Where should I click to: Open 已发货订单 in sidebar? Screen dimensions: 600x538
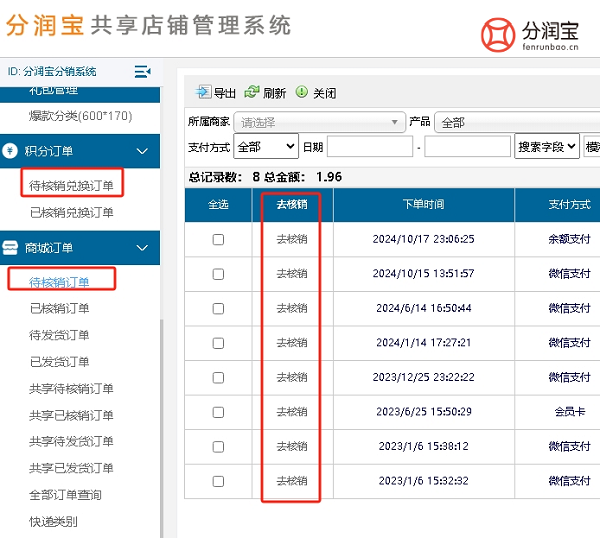coord(60,362)
